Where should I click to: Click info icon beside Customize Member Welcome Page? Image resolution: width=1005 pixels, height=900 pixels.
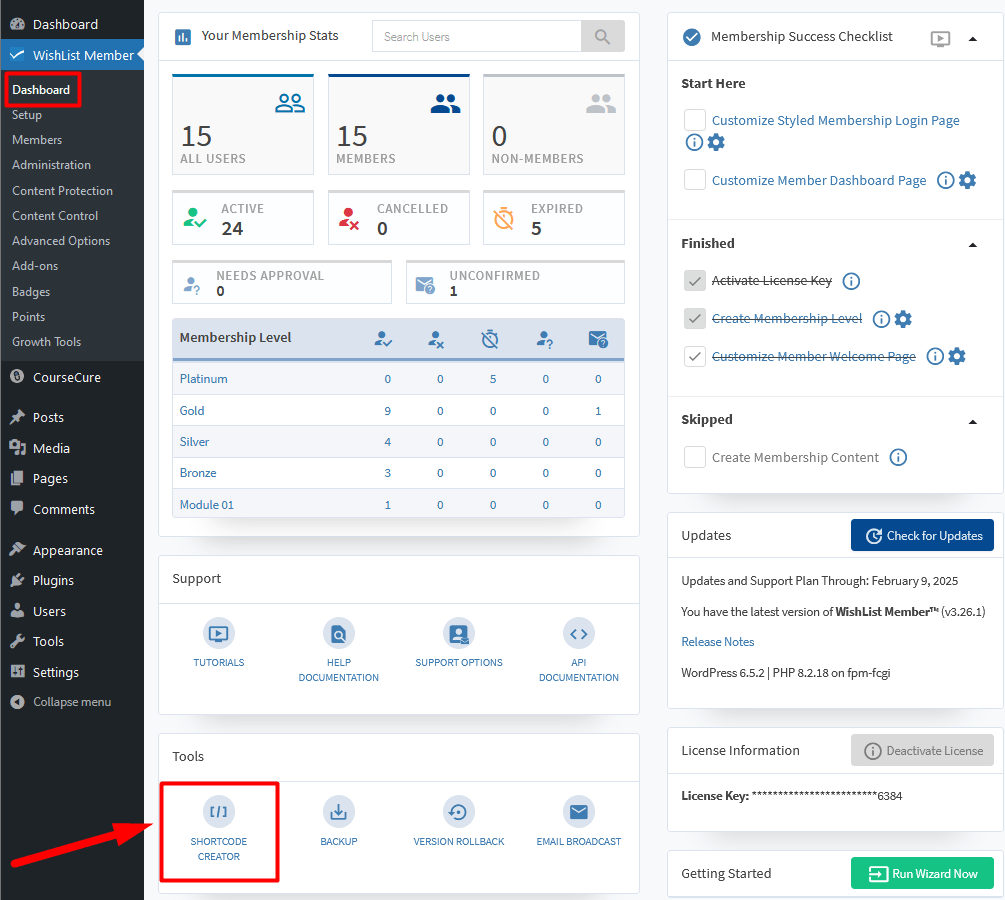pyautogui.click(x=935, y=356)
